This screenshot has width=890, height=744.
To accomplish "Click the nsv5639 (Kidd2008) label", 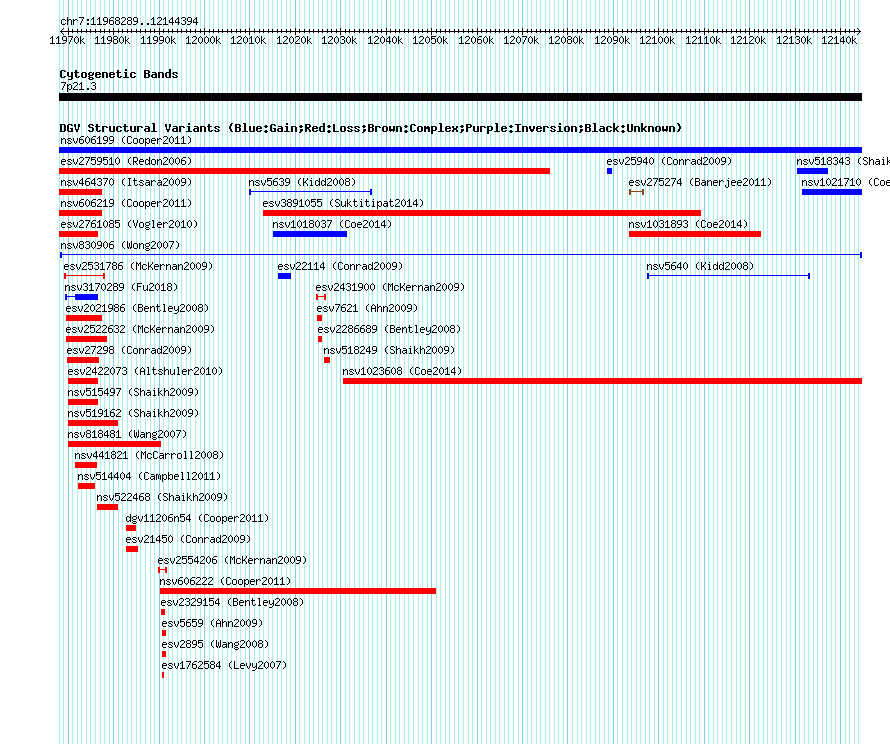I will pyautogui.click(x=302, y=182).
